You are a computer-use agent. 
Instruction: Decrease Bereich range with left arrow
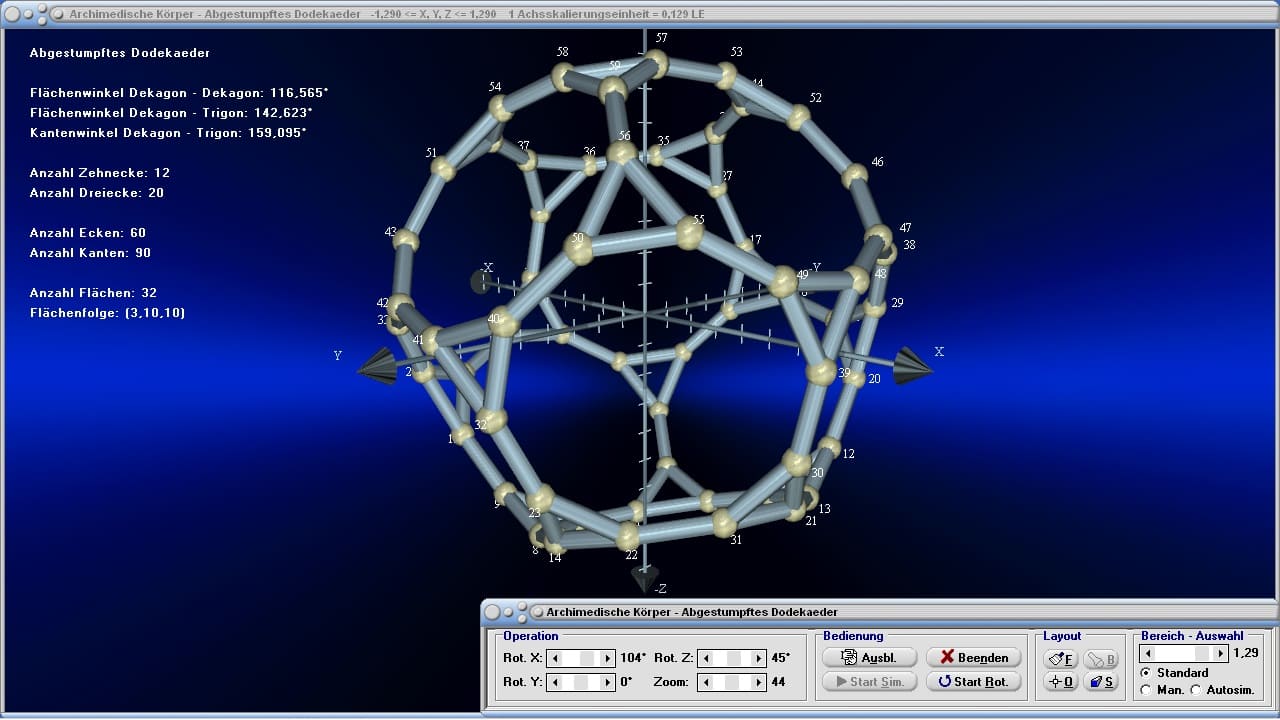[x=1148, y=653]
